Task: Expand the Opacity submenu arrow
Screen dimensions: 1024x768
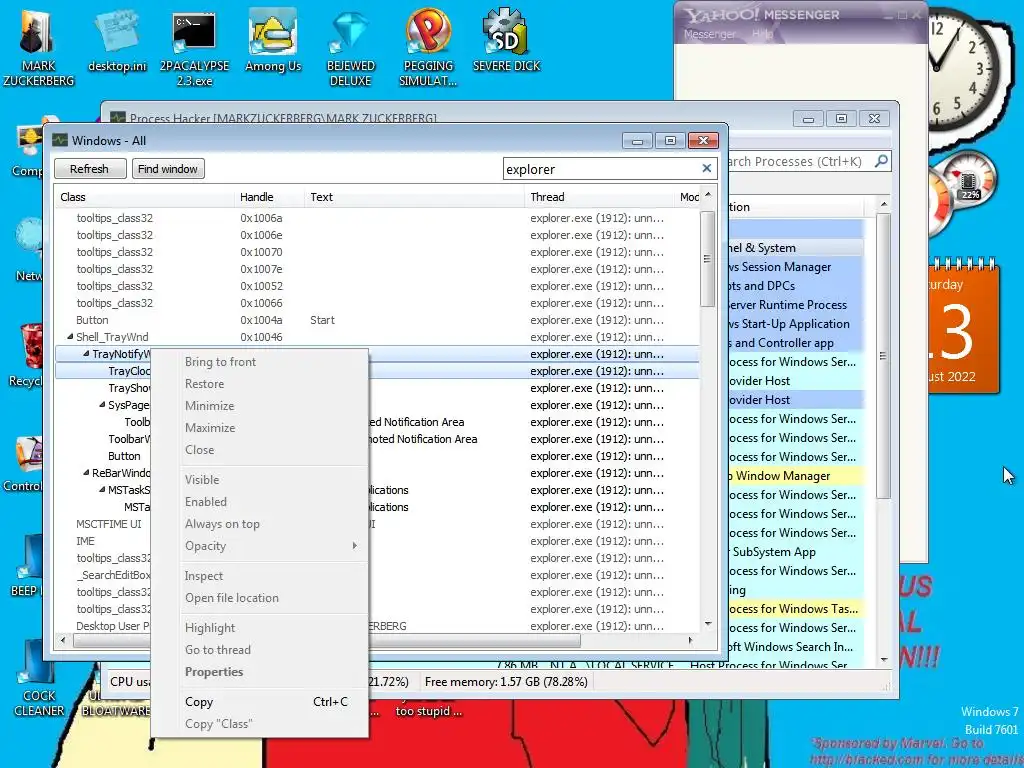Action: 355,546
